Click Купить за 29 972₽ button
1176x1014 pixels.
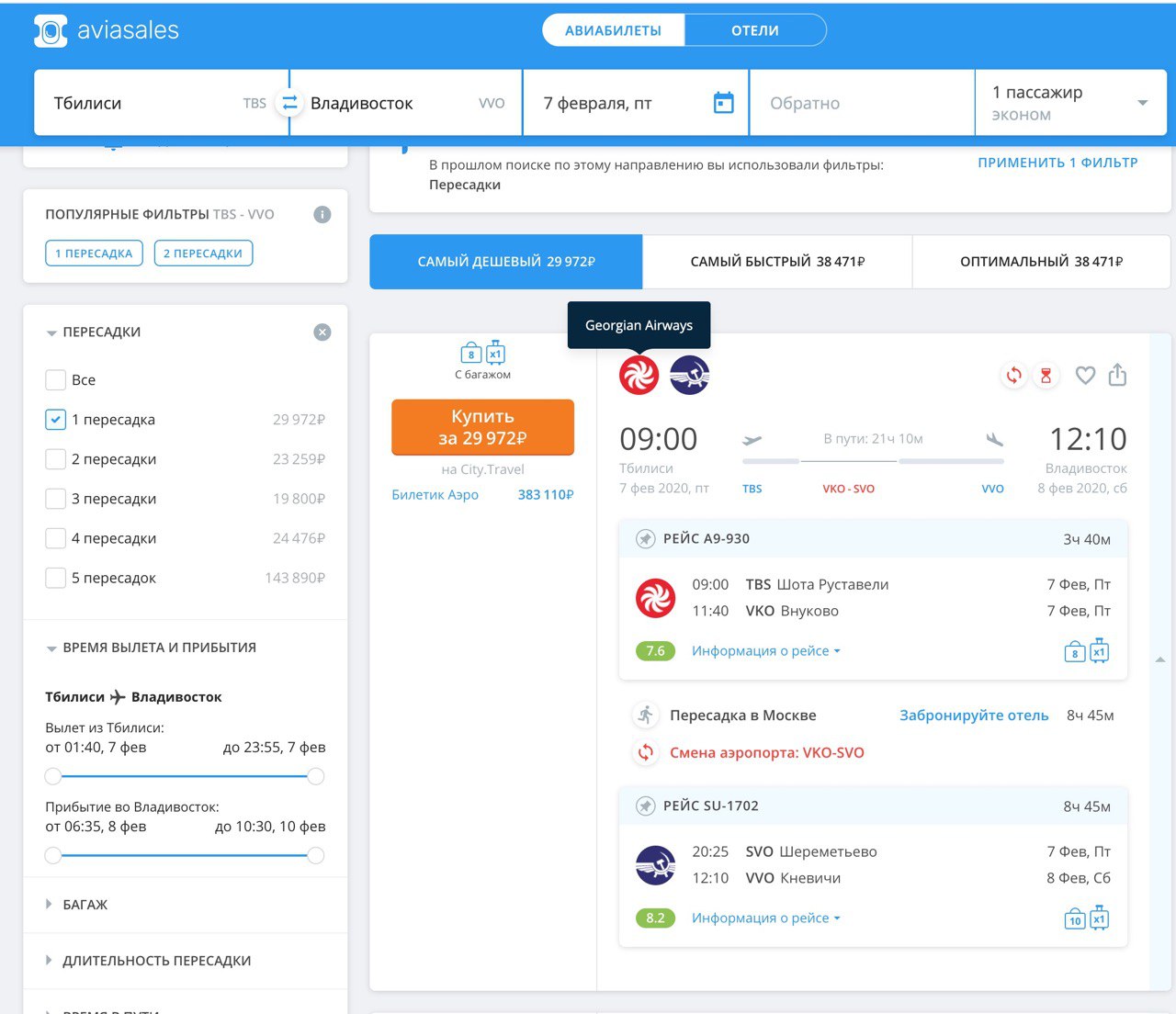[x=482, y=427]
